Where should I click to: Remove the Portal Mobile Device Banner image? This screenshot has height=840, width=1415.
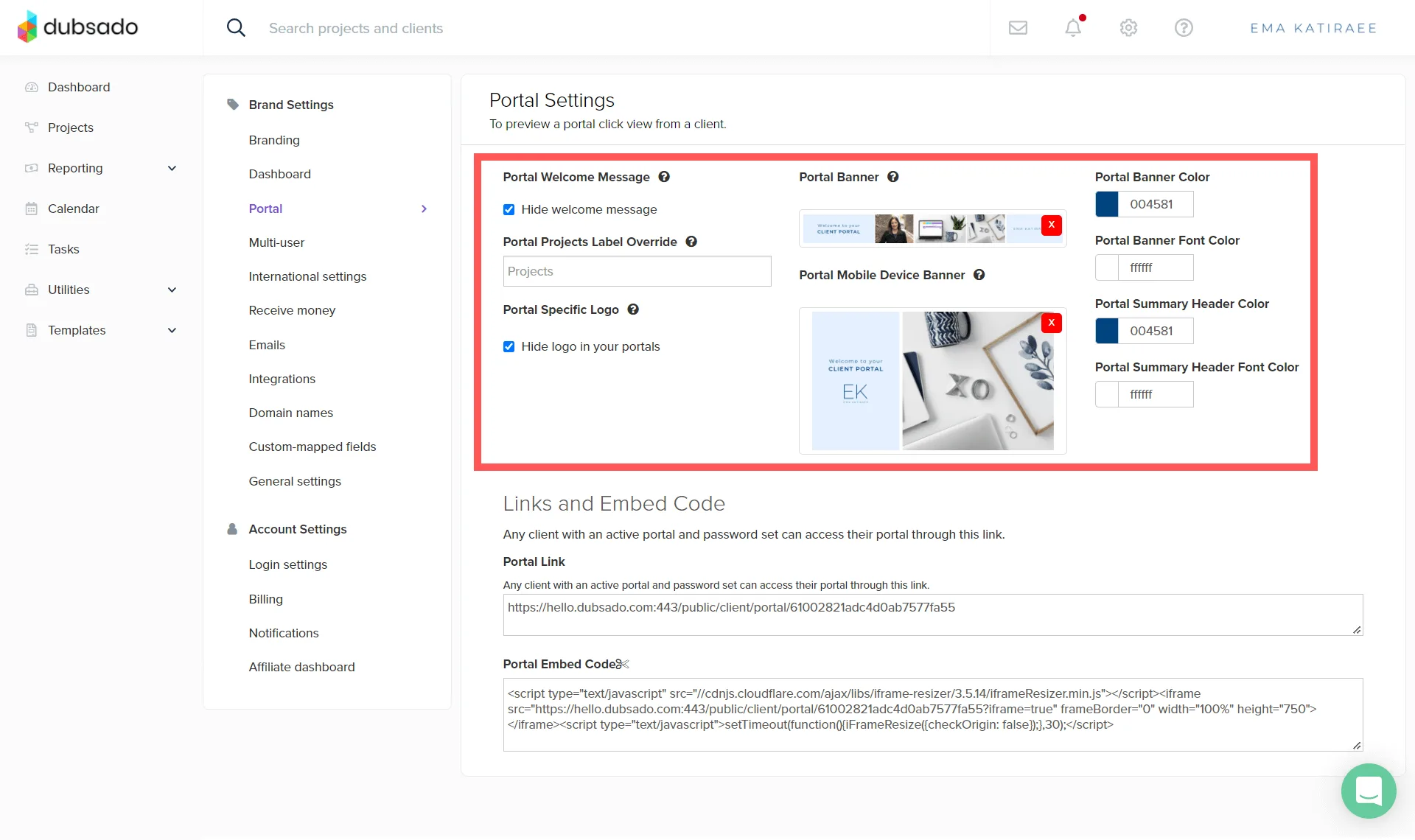1052,323
